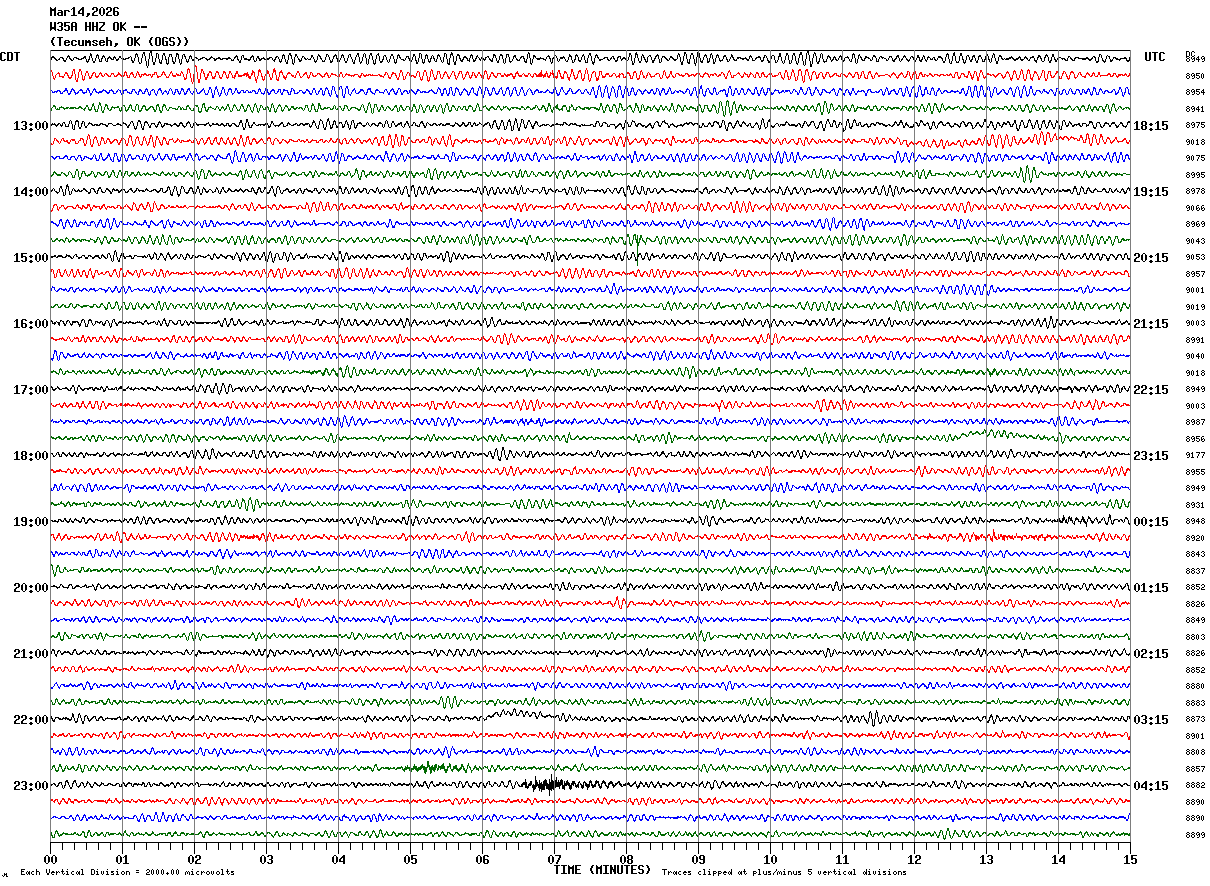Screen dimensions: 1210x886
Task: Click the DC offset value '8803'
Action: (1195, 637)
